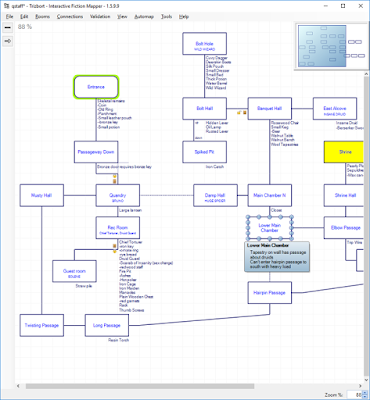Click 'Bronze door requires bronze key' note

pos(124,167)
